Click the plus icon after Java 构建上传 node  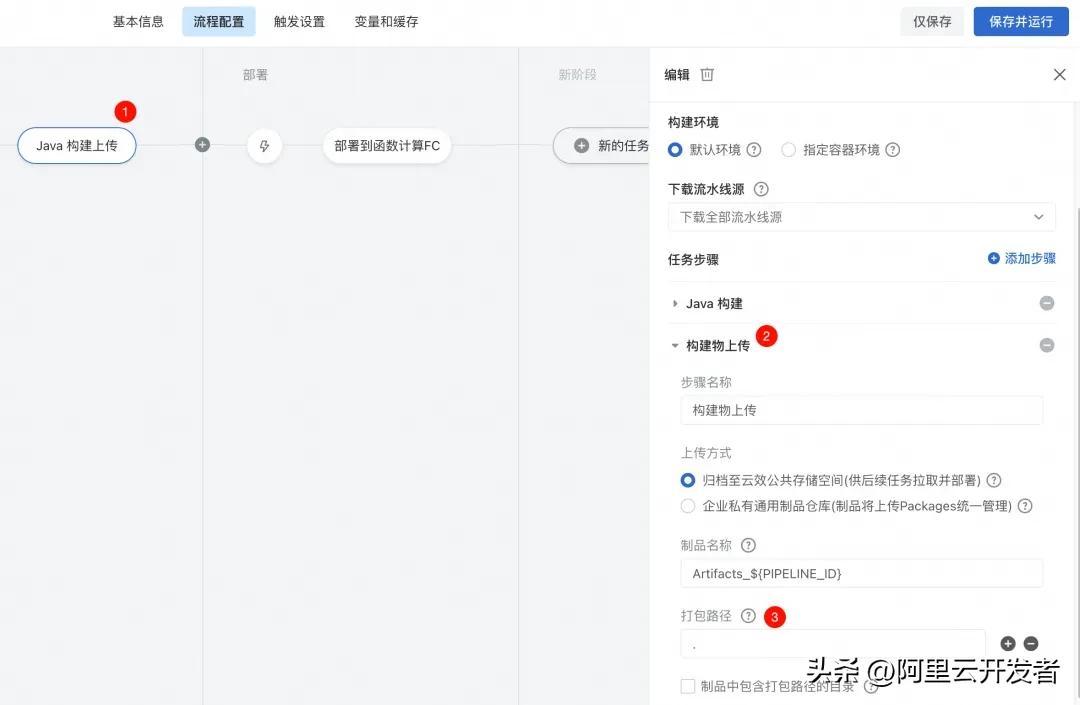click(x=201, y=144)
